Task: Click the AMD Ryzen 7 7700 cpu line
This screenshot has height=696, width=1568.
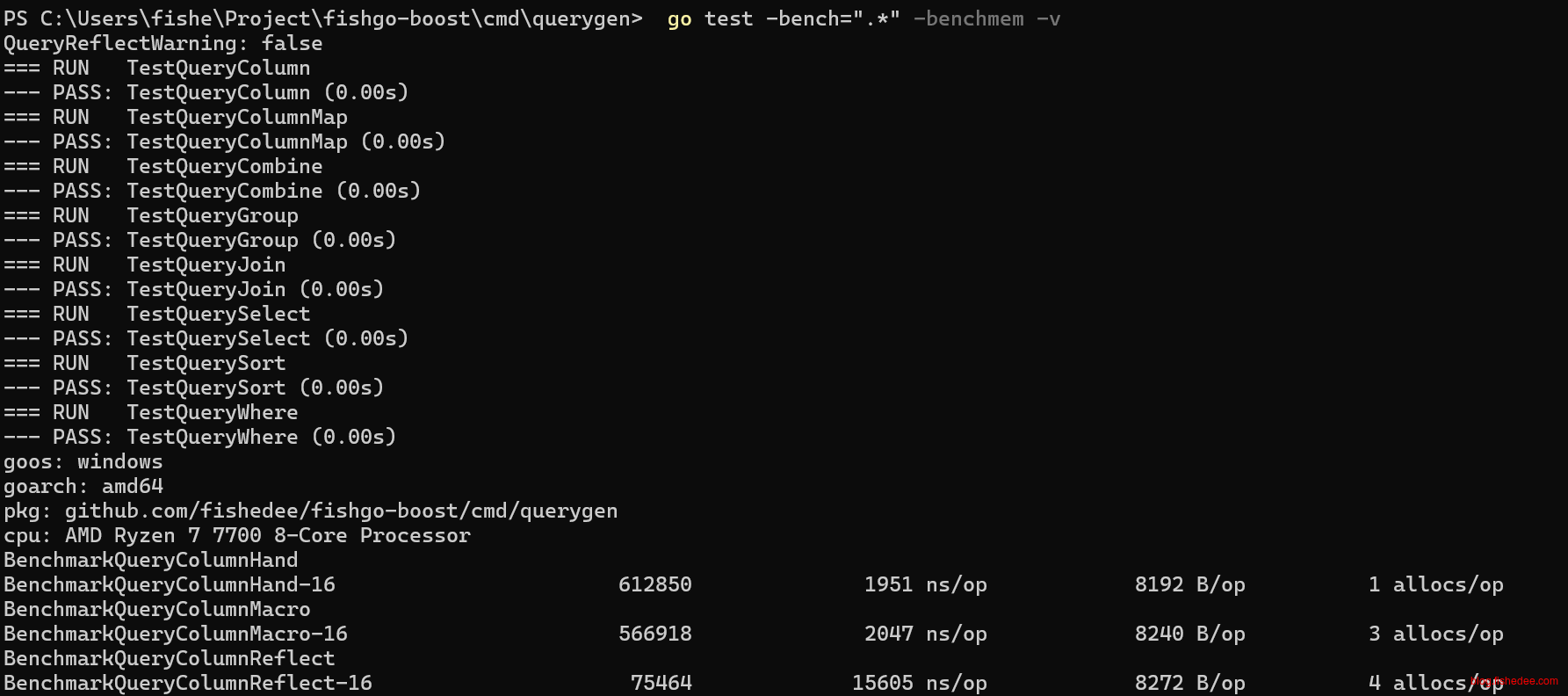Action: 237,535
